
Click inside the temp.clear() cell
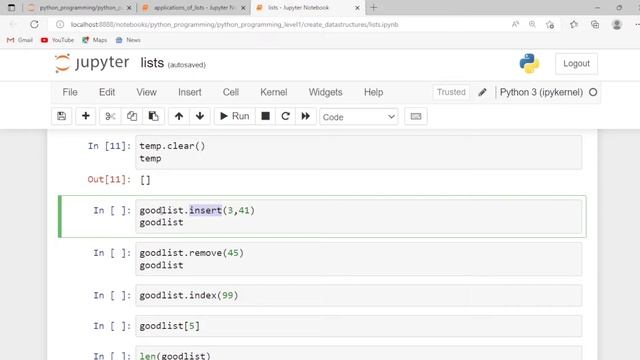(x=358, y=152)
